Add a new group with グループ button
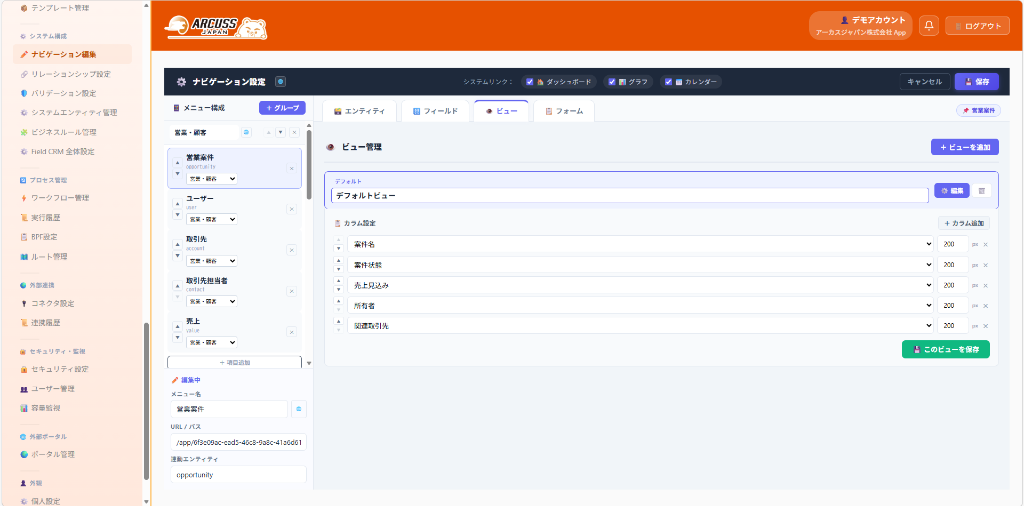The height and width of the screenshot is (506, 1024). point(282,108)
